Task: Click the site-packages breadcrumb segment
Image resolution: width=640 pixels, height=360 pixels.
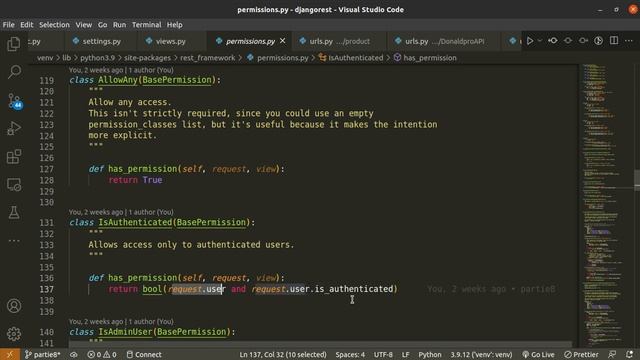Action: (147, 58)
